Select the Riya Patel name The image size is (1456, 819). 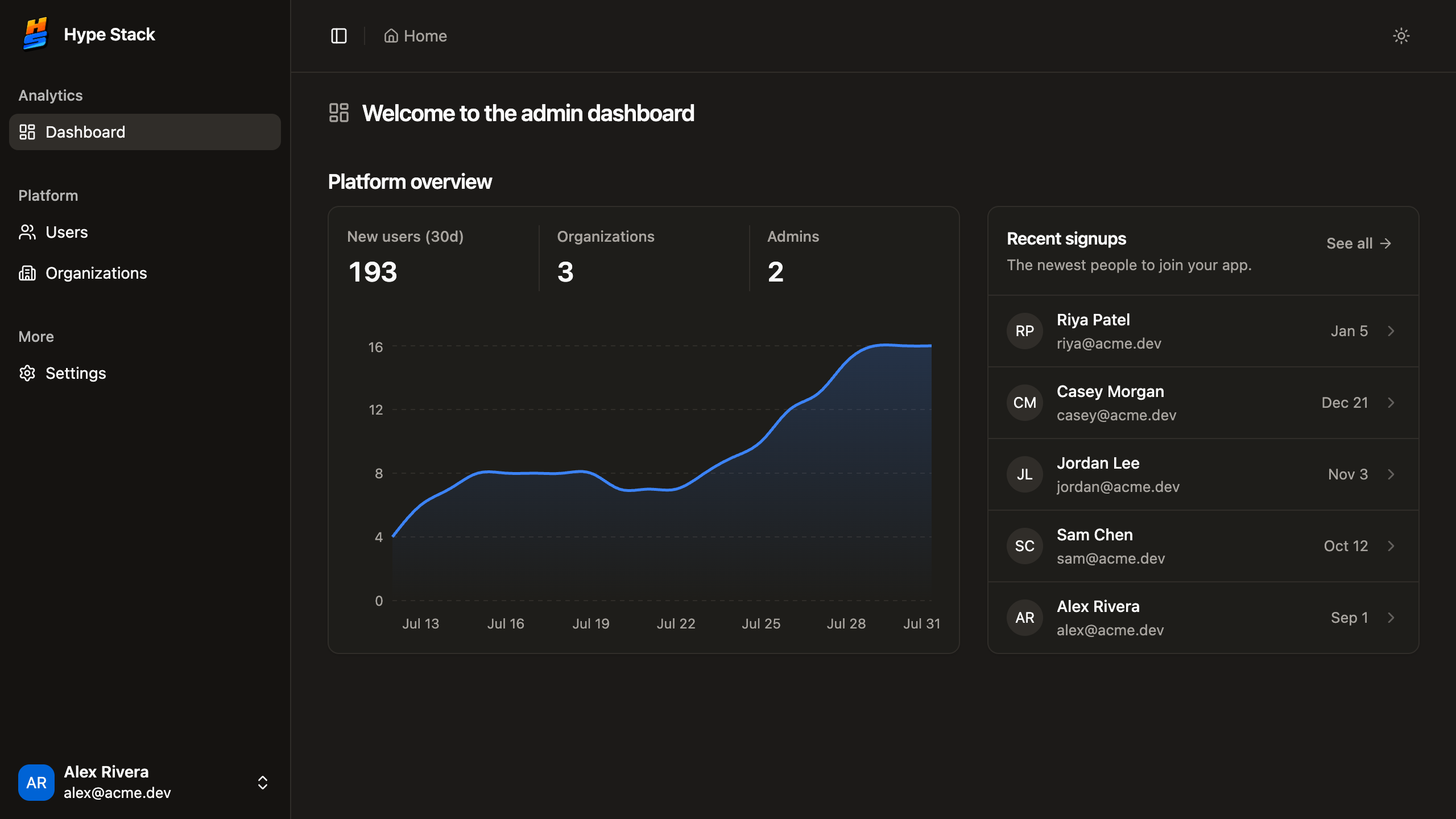click(1093, 320)
